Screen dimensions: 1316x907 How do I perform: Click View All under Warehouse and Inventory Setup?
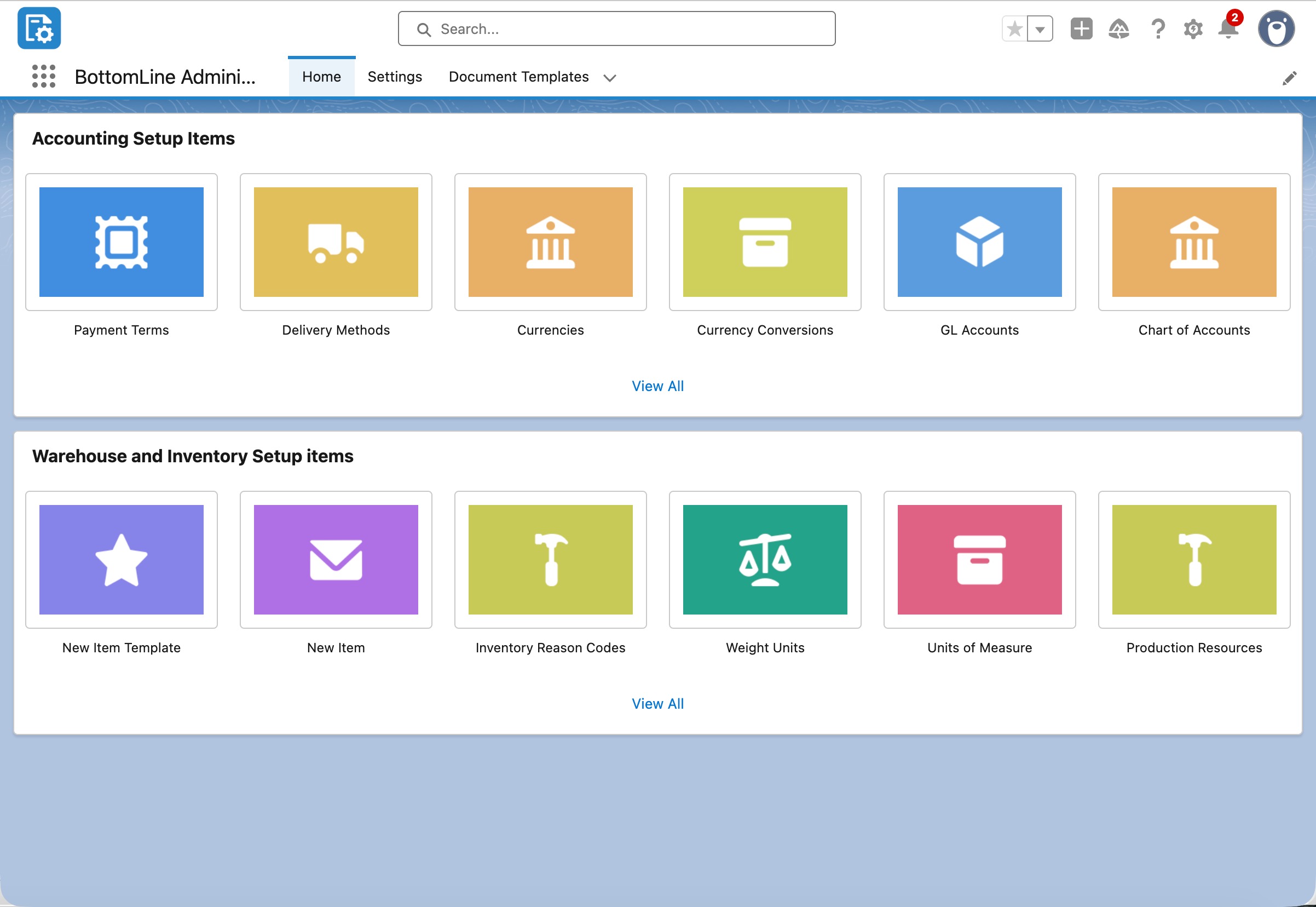(657, 703)
